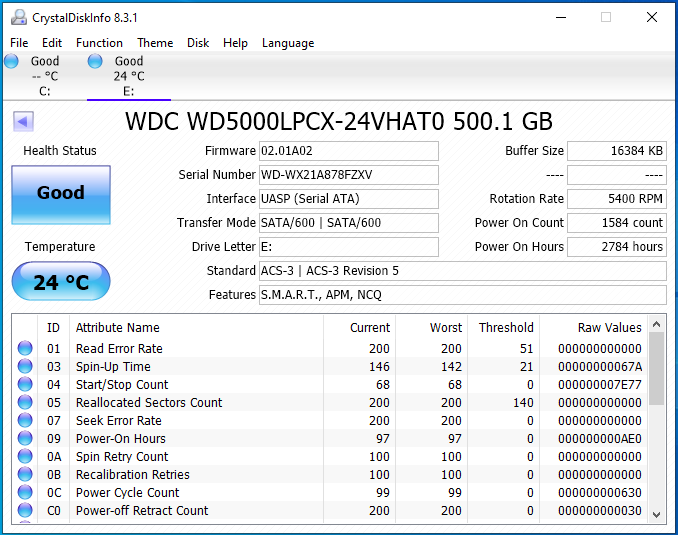Click status orb beside Reallocated Sectors Count
Viewport: 678px width, 535px height.
point(25,403)
